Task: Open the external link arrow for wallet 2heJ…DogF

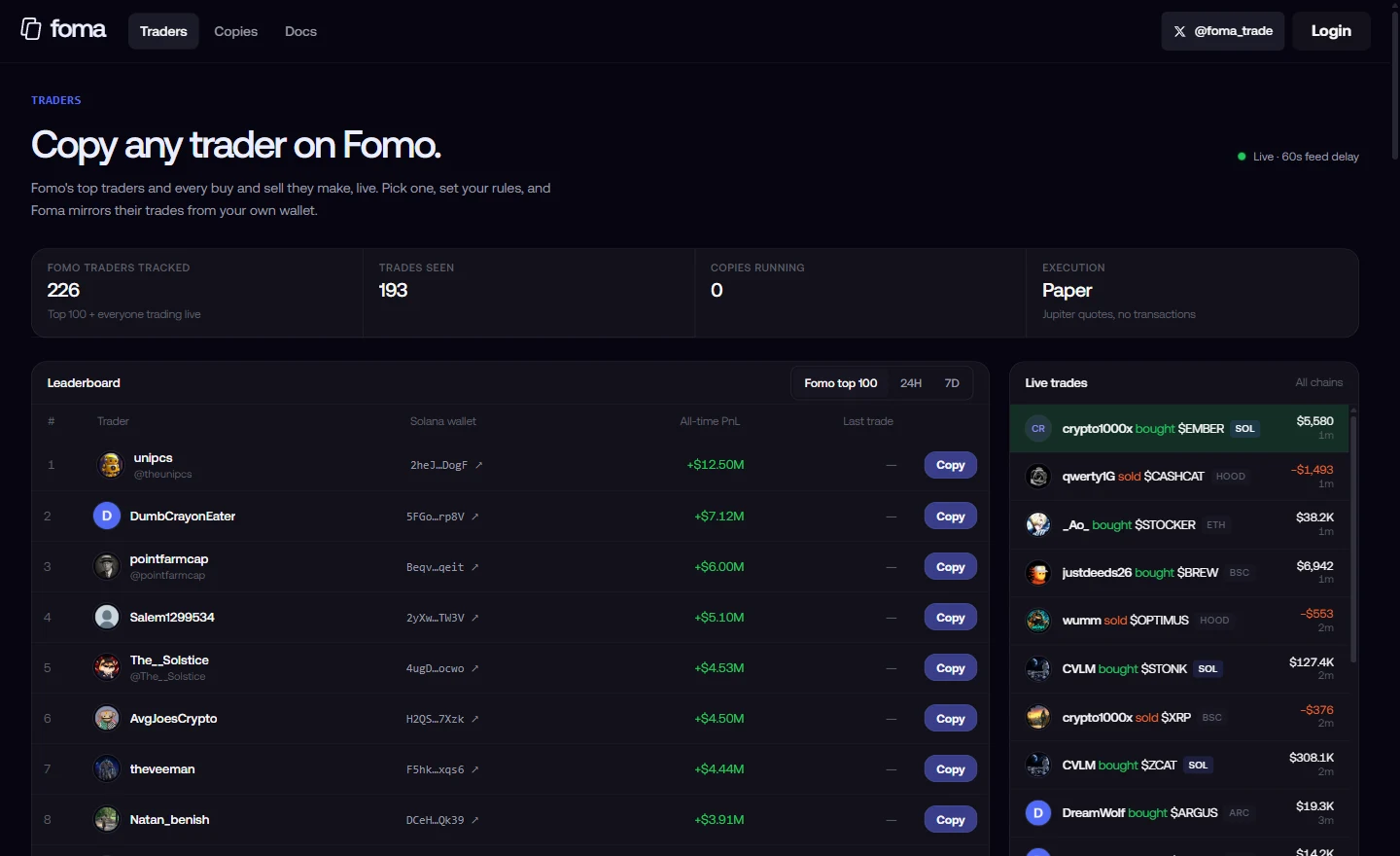Action: tap(479, 465)
